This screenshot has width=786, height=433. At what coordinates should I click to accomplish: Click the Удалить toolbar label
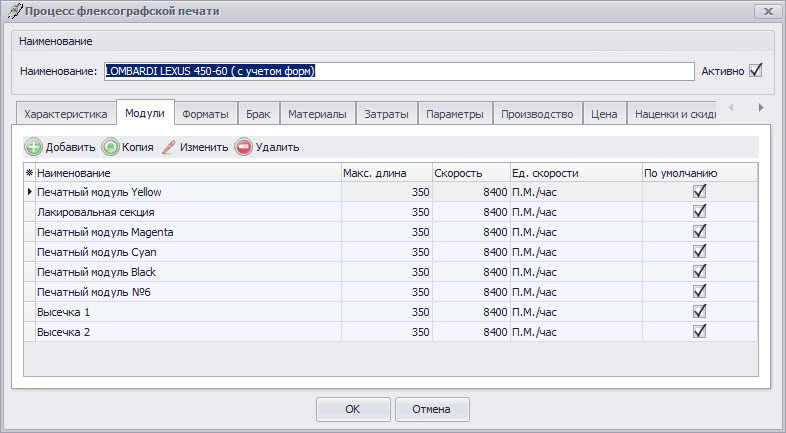coord(278,147)
